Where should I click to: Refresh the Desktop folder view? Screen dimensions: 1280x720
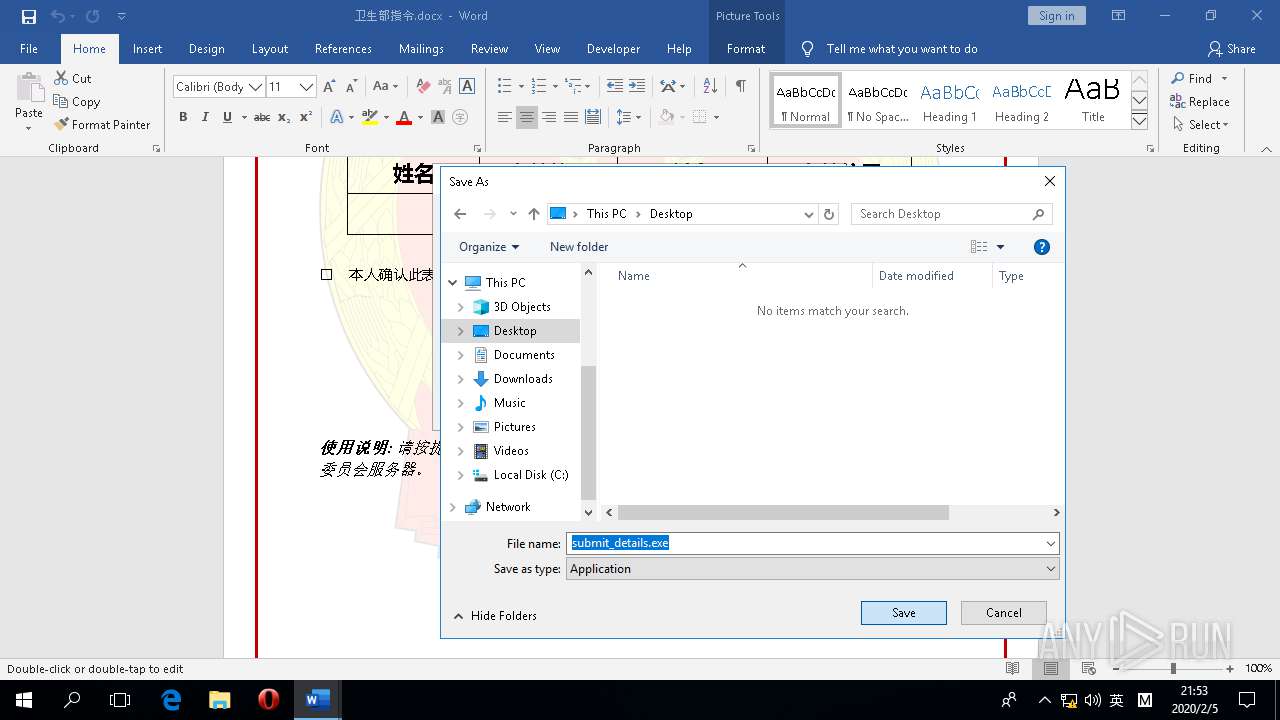coord(829,214)
